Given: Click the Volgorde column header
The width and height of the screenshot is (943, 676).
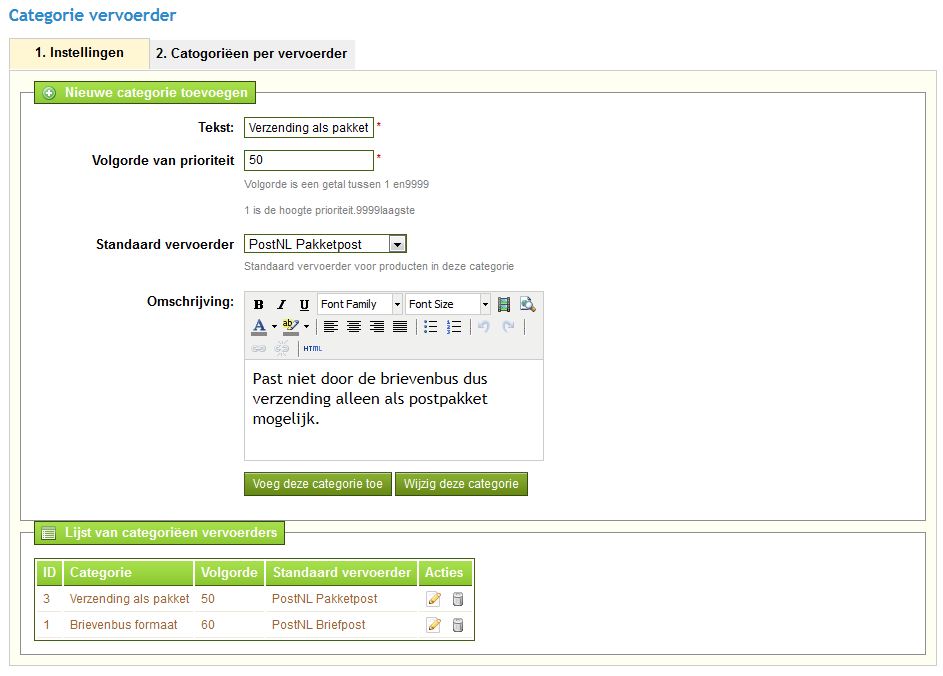Looking at the screenshot, I should [x=229, y=573].
